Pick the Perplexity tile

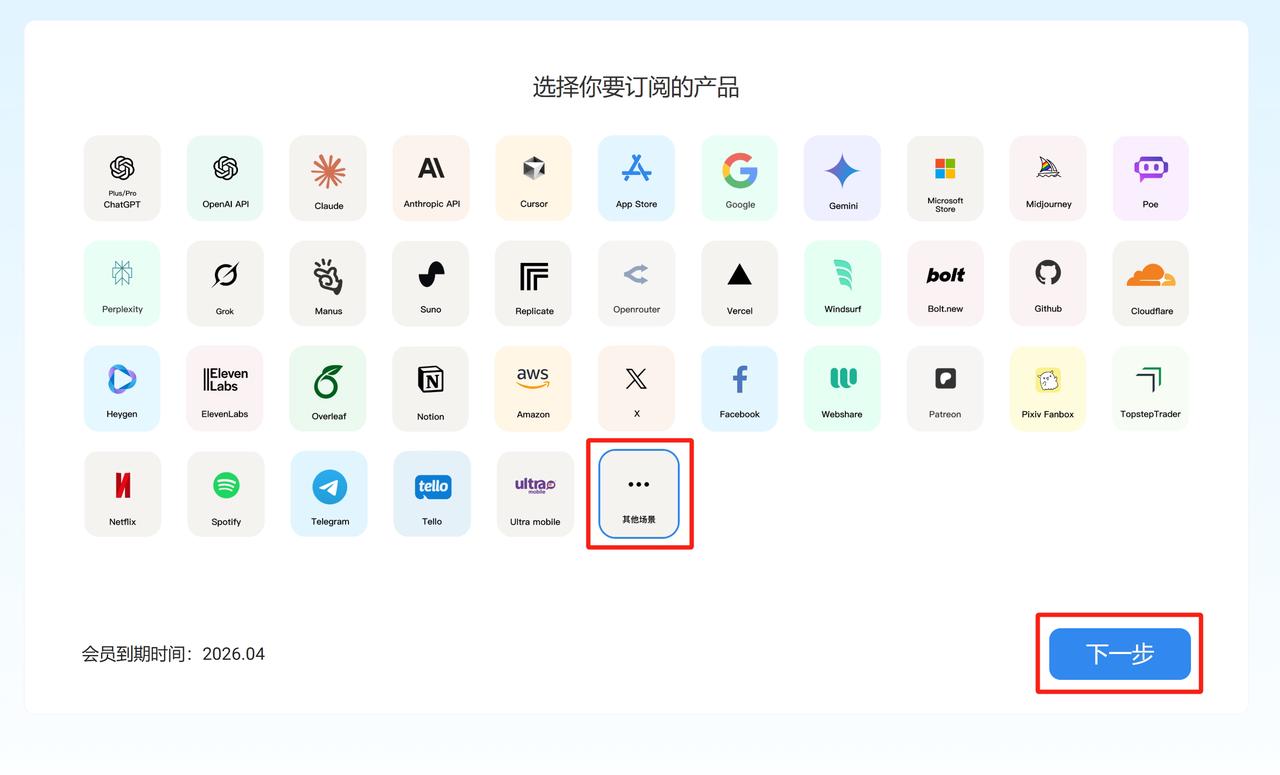(x=122, y=283)
